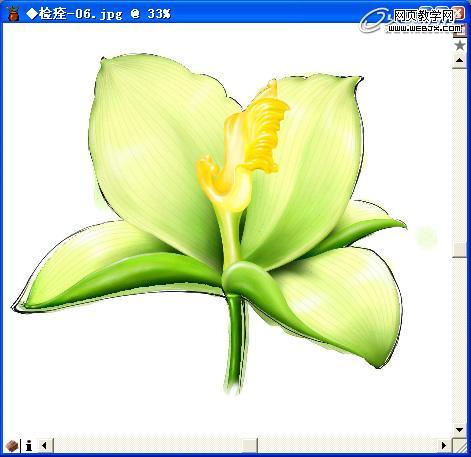Click the brown cube icon in the bottom-left corner

click(12, 445)
